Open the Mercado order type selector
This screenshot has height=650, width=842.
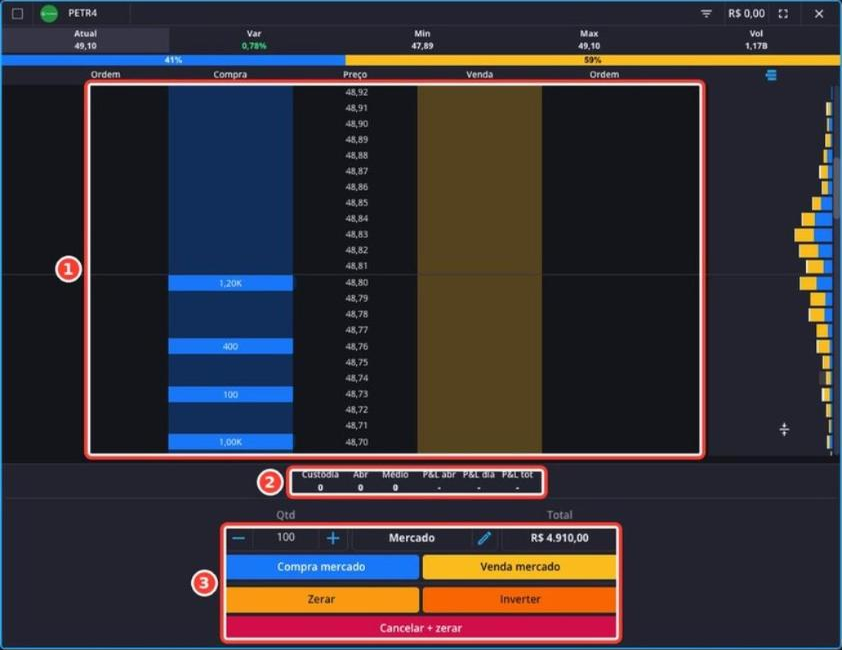411,538
